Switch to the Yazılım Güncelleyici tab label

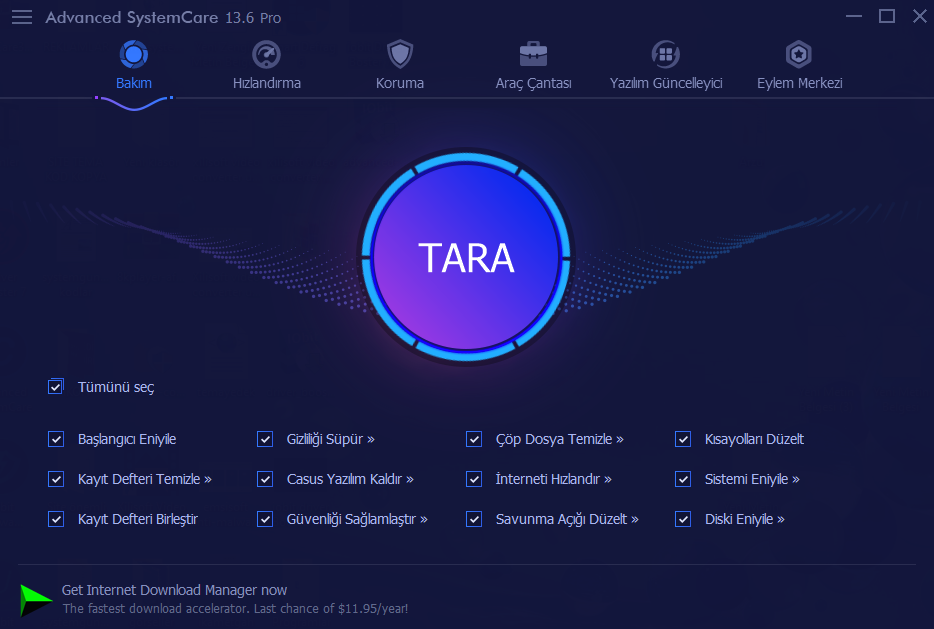(666, 83)
